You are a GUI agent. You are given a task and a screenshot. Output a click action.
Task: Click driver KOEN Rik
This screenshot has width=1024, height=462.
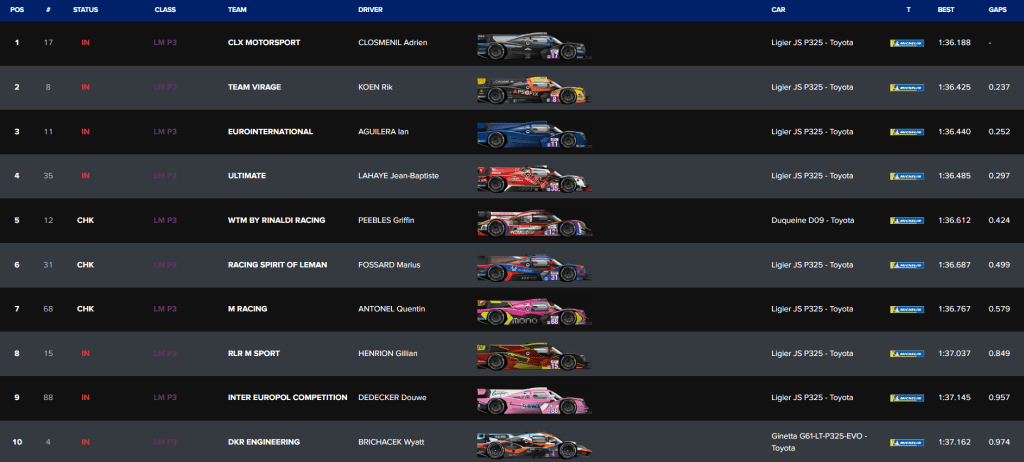[375, 87]
